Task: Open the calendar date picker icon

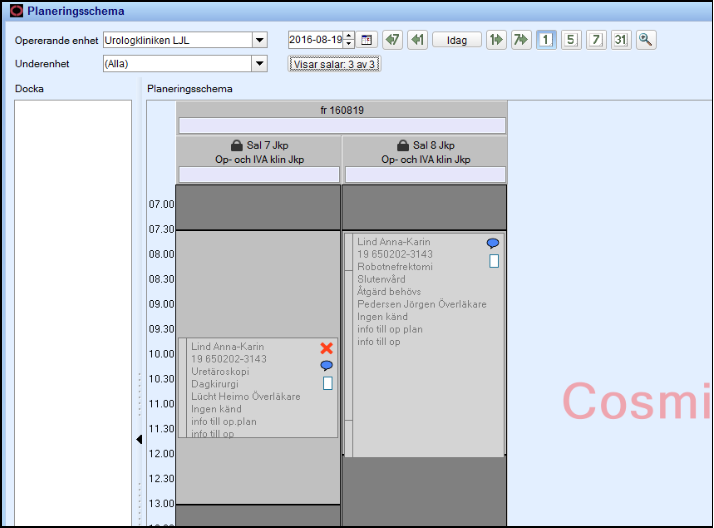Action: coord(367,40)
